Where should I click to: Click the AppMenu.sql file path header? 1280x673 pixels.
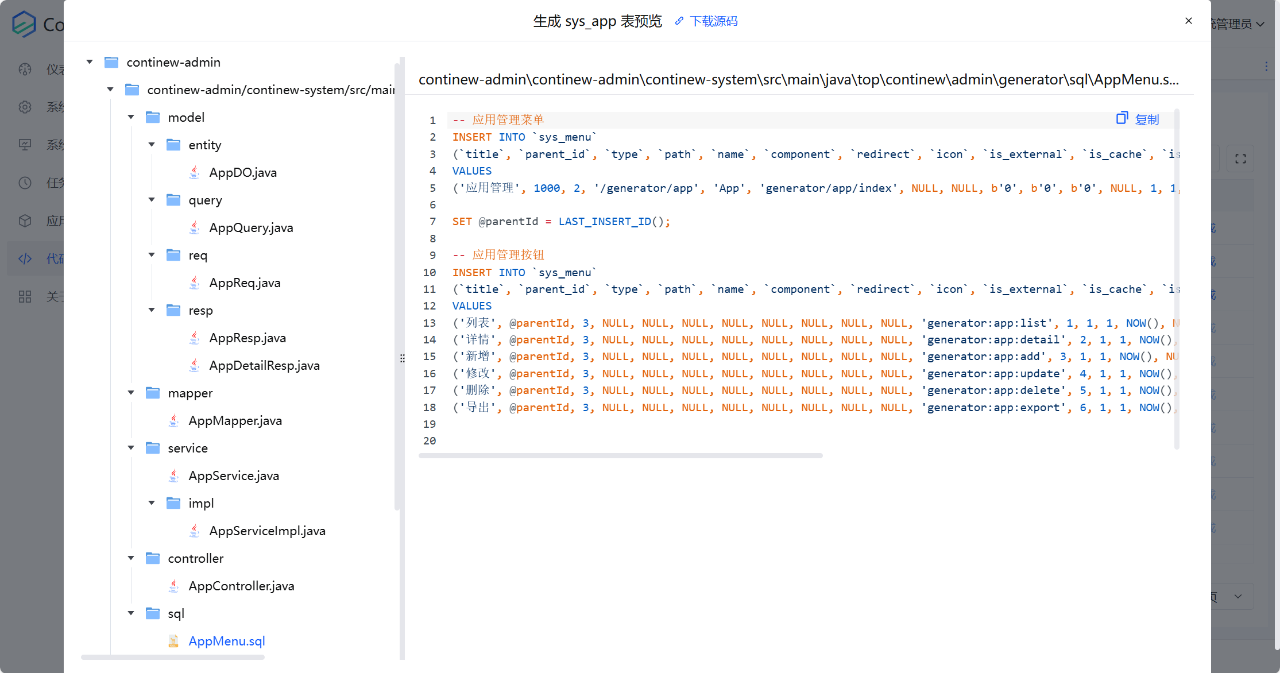[798, 78]
